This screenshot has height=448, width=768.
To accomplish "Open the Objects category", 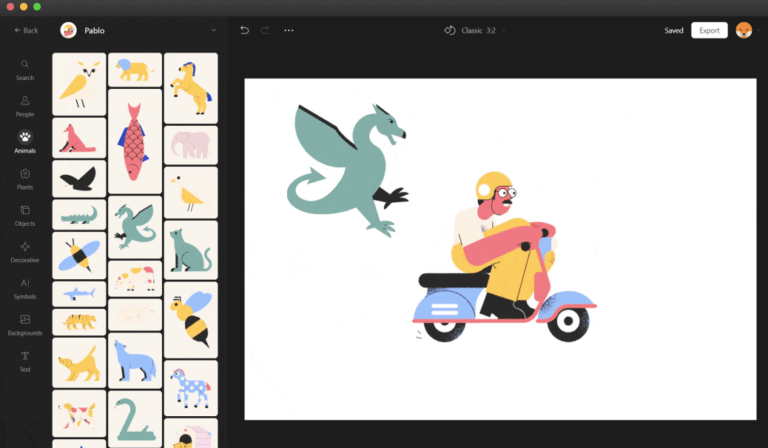I will coord(24,215).
